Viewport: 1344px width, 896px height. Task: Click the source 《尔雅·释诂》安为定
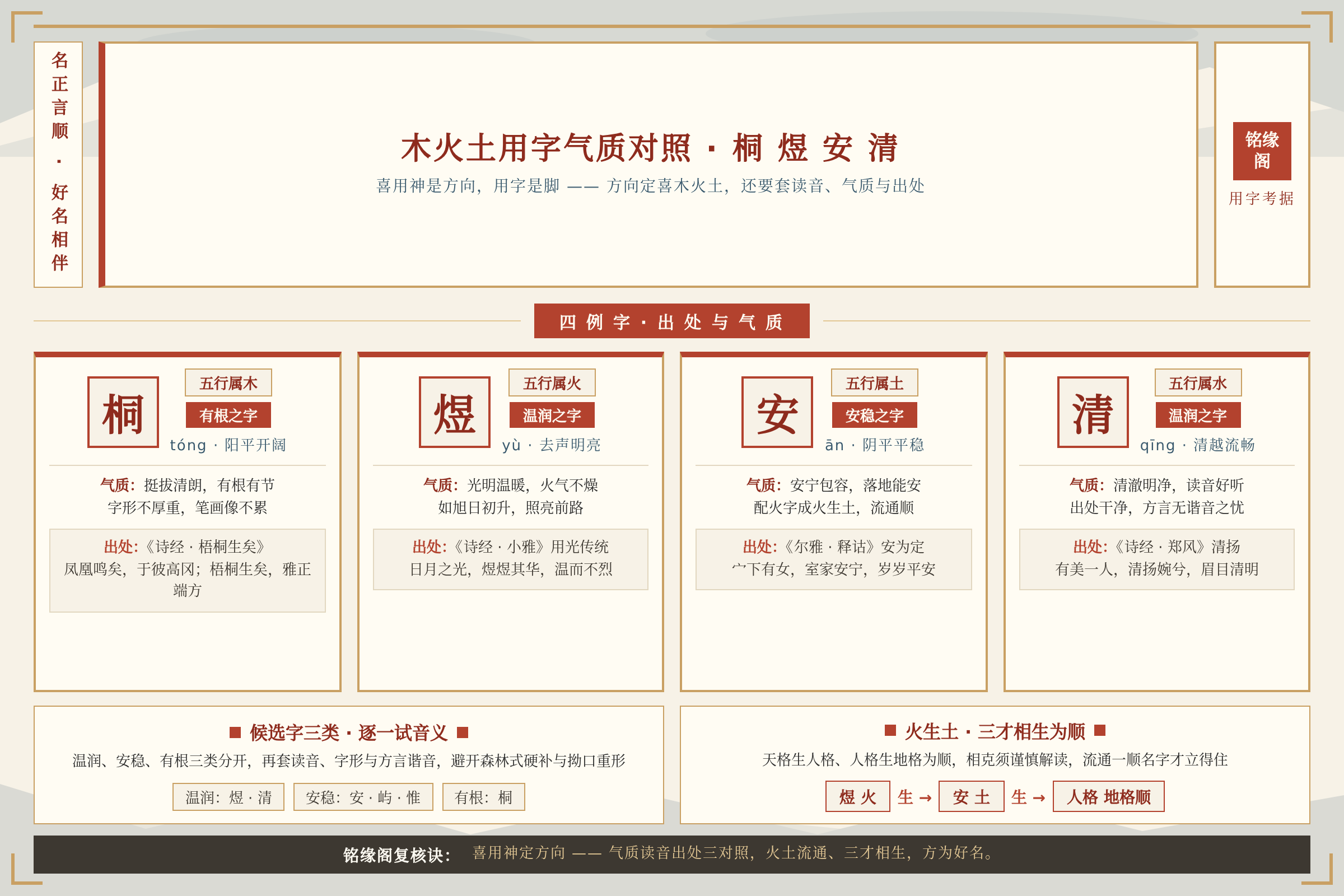click(x=852, y=547)
